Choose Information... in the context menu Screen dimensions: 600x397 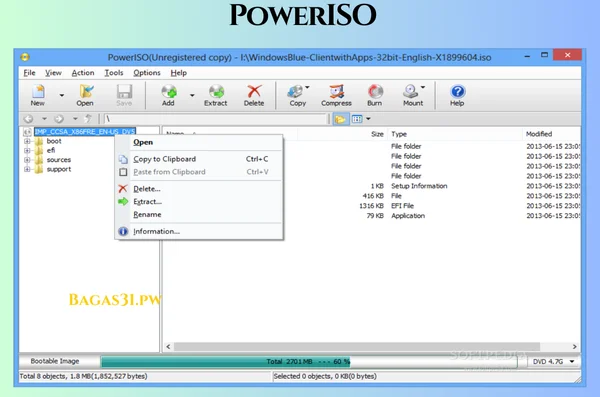199,232
